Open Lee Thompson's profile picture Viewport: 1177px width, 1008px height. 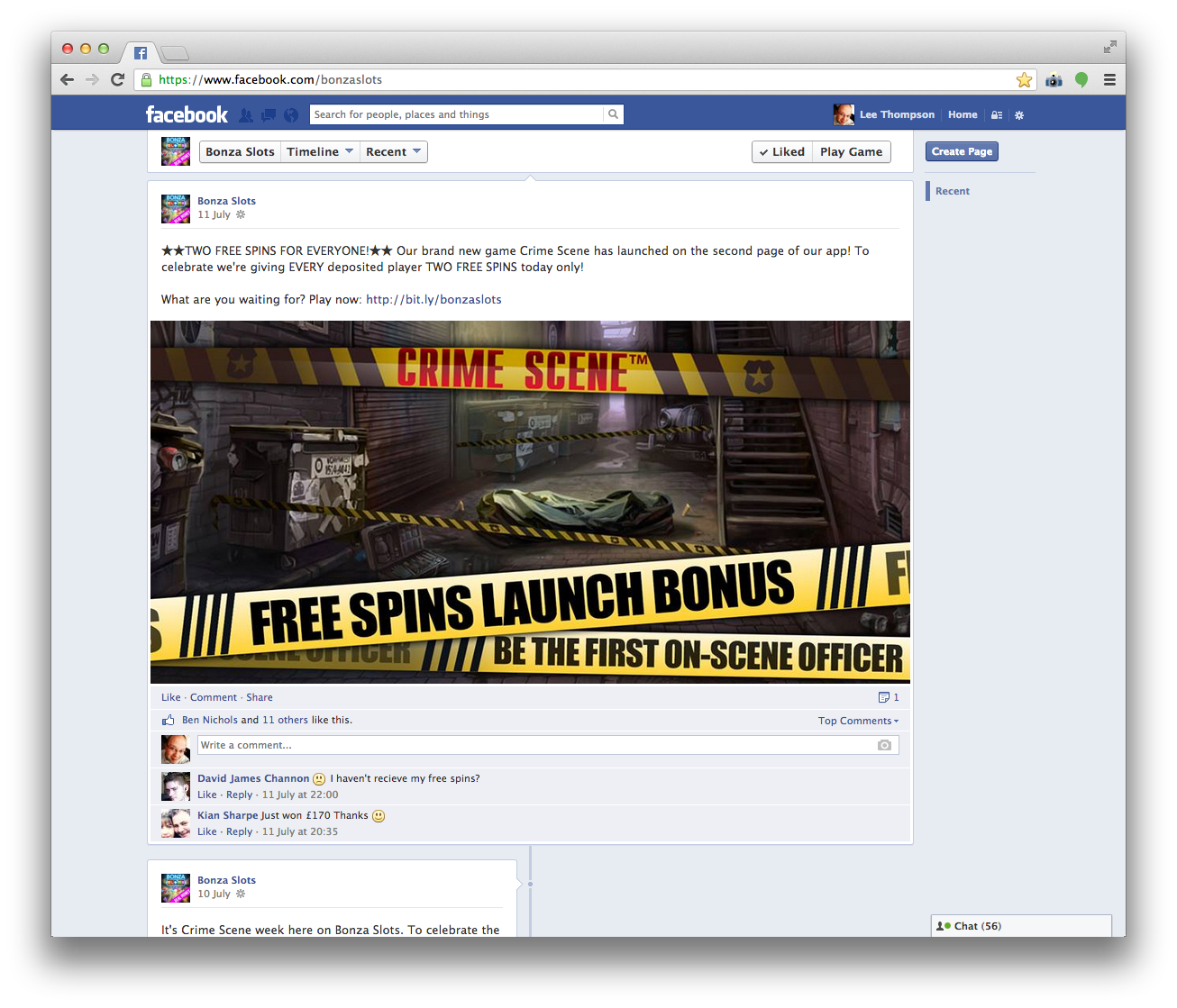844,114
